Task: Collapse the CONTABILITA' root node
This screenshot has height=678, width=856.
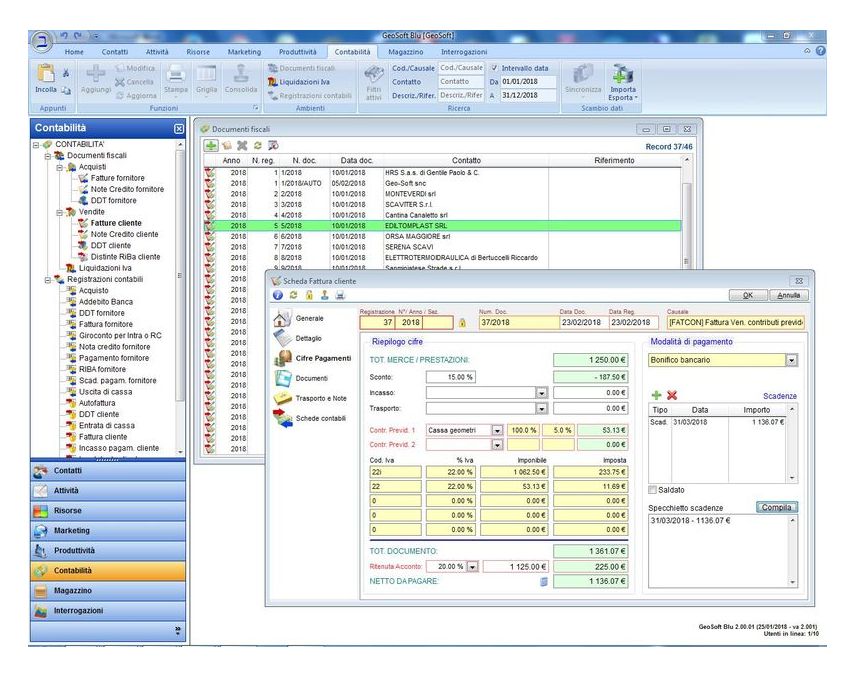Action: point(36,145)
